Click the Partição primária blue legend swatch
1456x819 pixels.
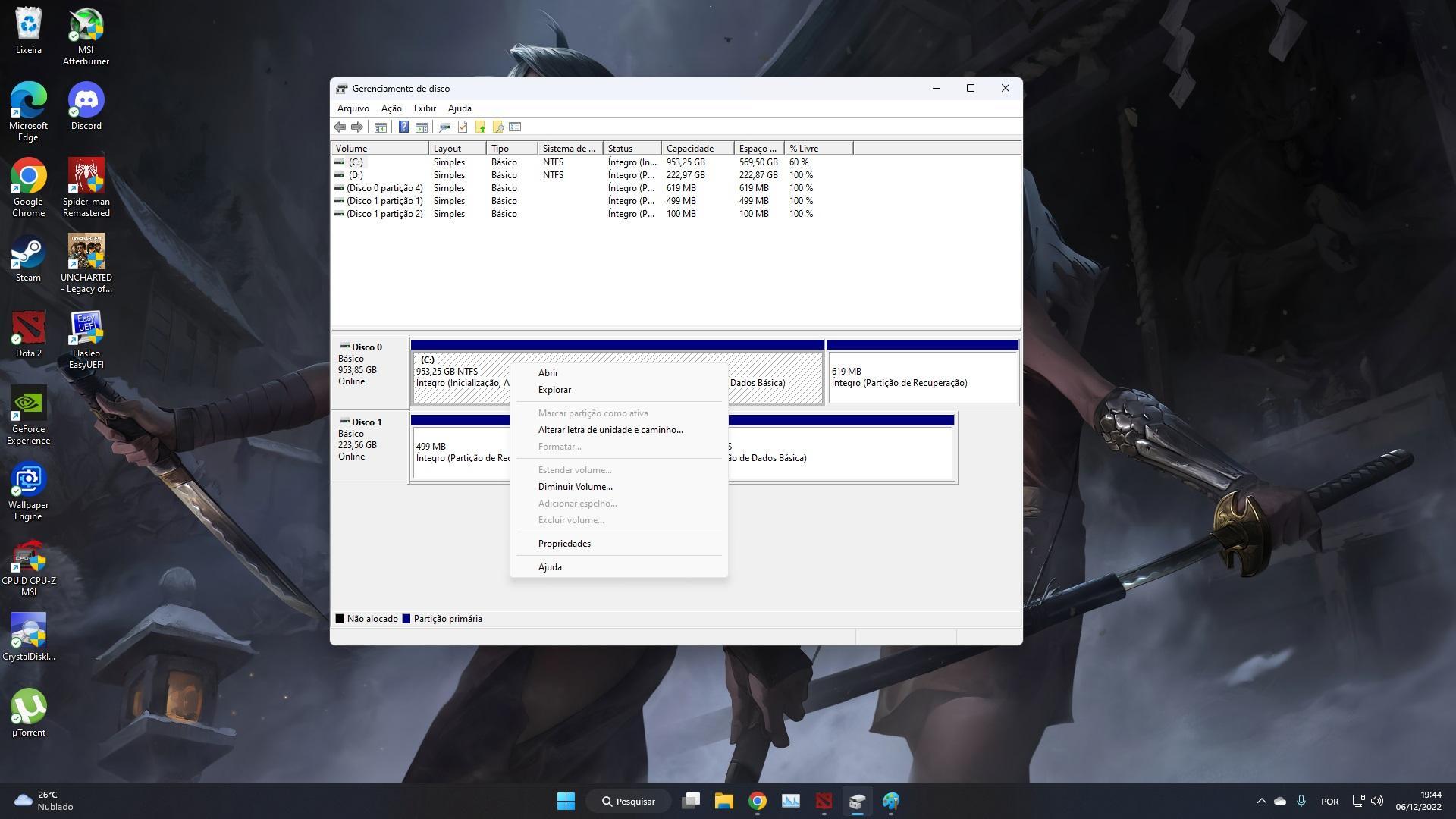point(406,619)
